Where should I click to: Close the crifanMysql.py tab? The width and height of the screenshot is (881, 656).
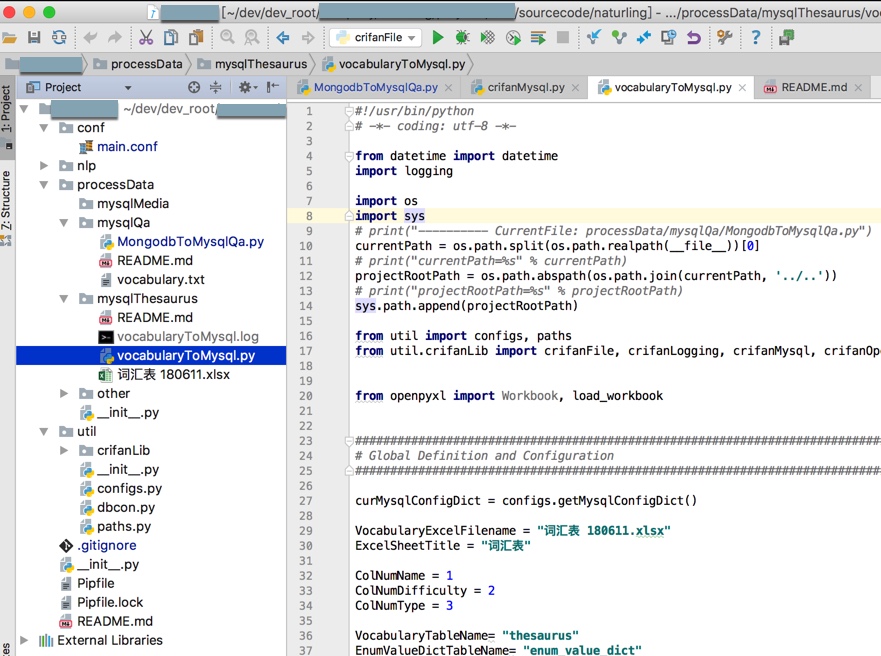pos(575,88)
